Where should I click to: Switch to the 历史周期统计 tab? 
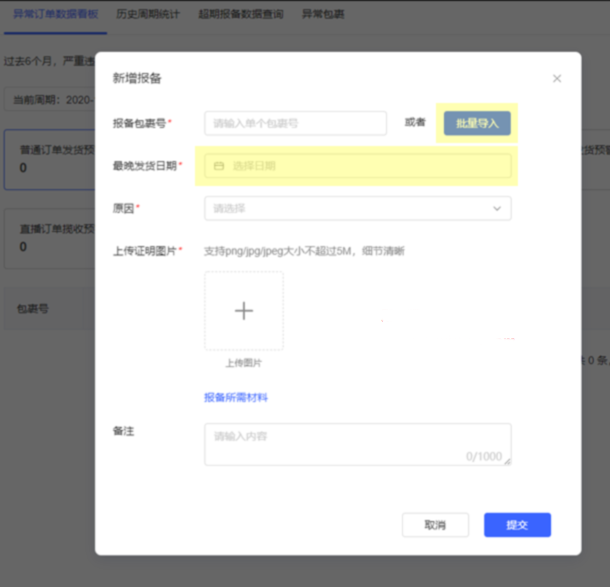(x=149, y=14)
